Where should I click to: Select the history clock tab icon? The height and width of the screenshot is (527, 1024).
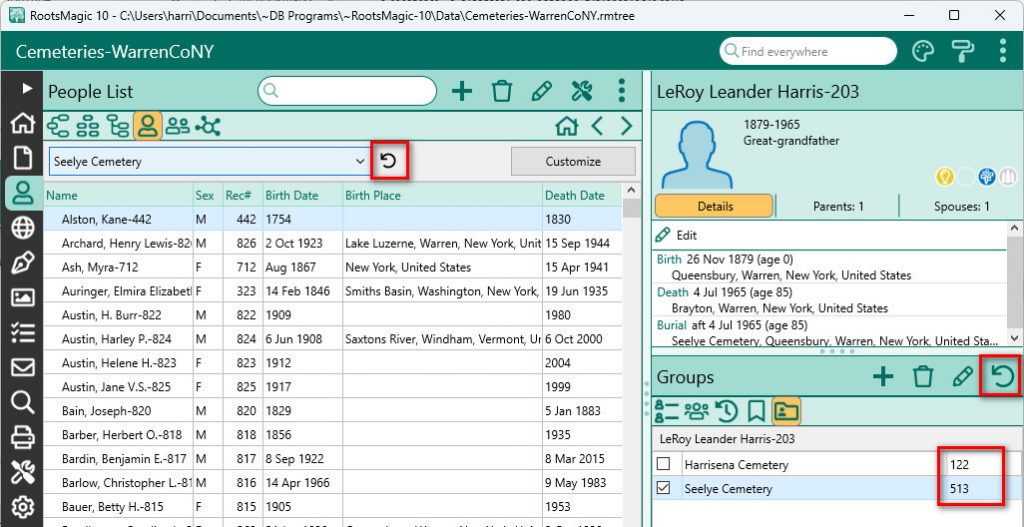(x=727, y=411)
